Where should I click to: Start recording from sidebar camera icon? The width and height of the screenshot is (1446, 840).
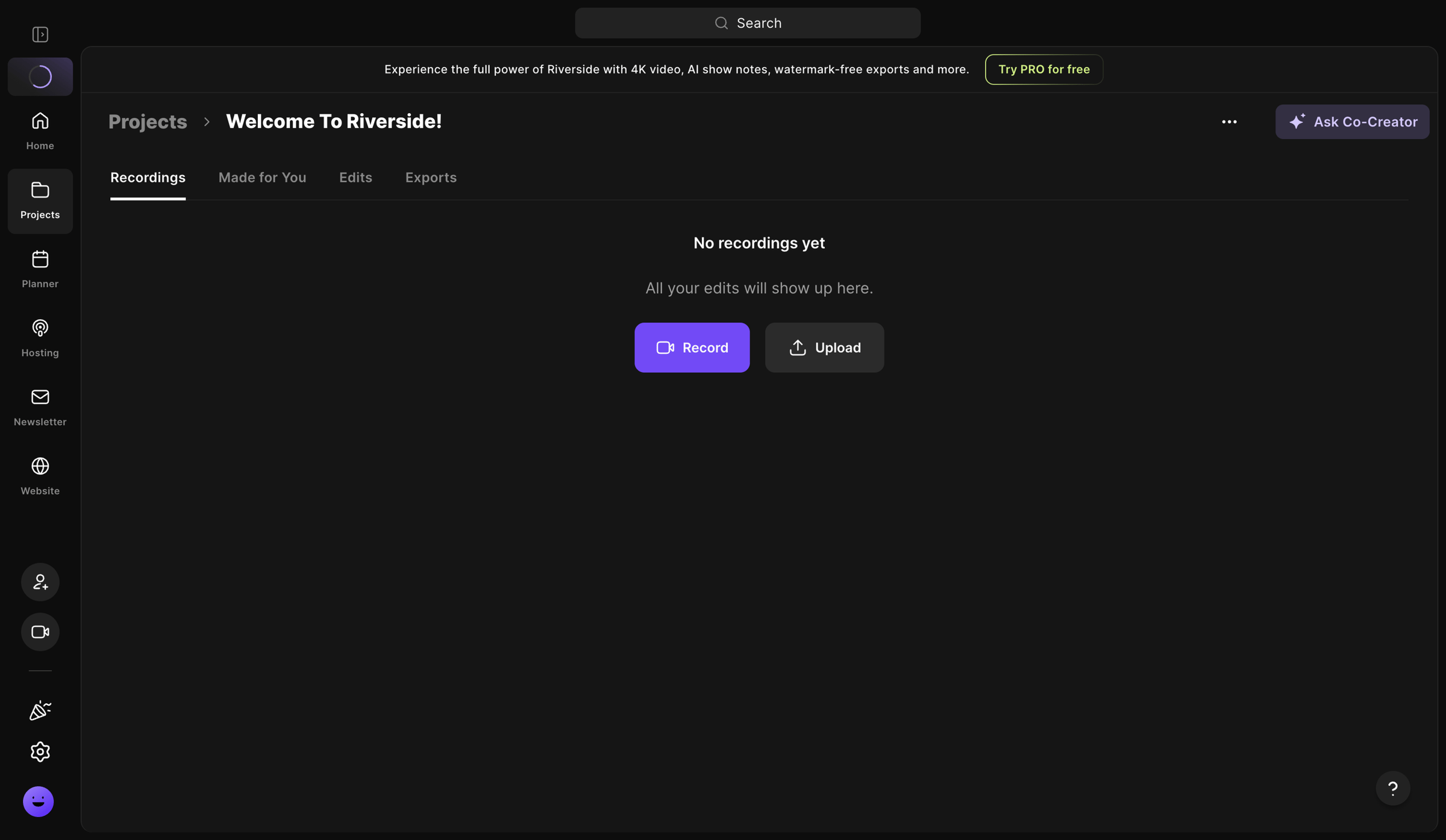(40, 632)
